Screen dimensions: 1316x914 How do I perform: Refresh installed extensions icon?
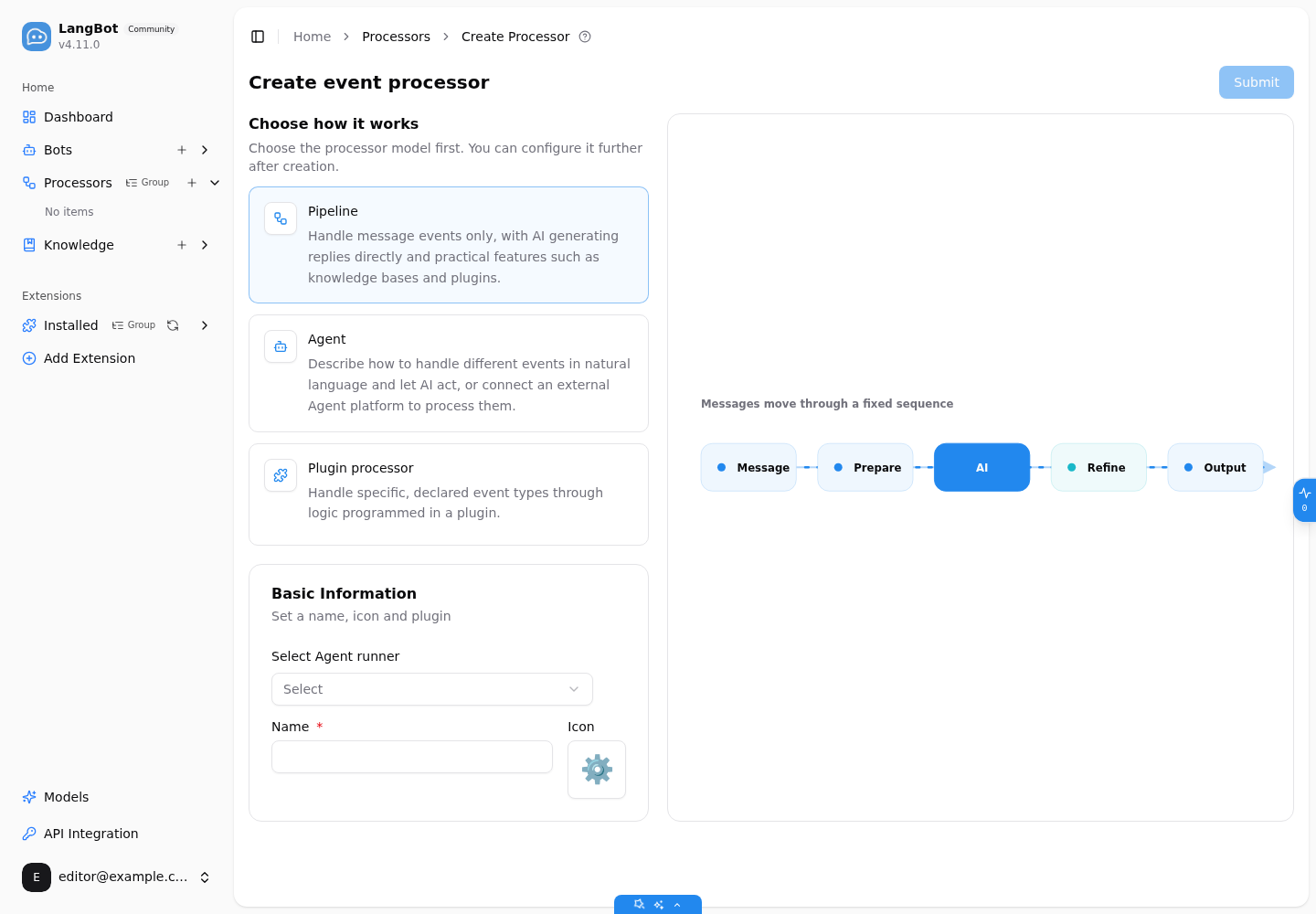coord(173,325)
